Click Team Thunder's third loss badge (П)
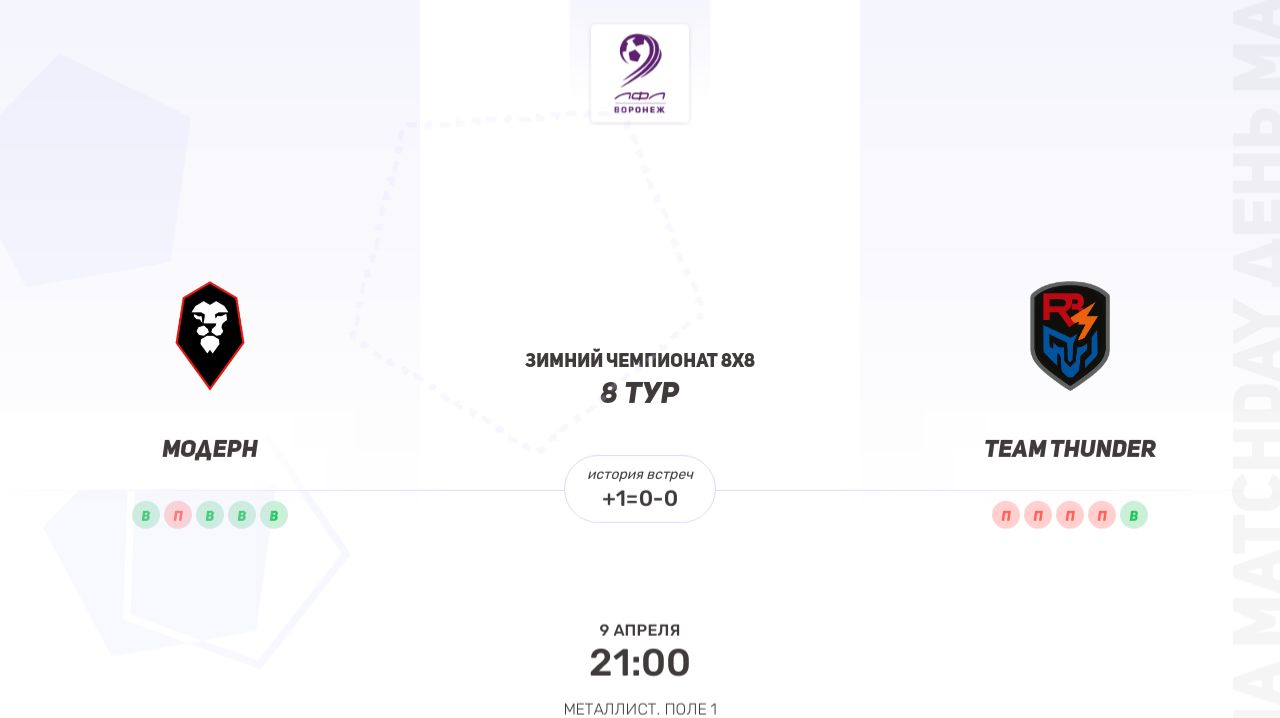The image size is (1280, 718). coord(1070,515)
